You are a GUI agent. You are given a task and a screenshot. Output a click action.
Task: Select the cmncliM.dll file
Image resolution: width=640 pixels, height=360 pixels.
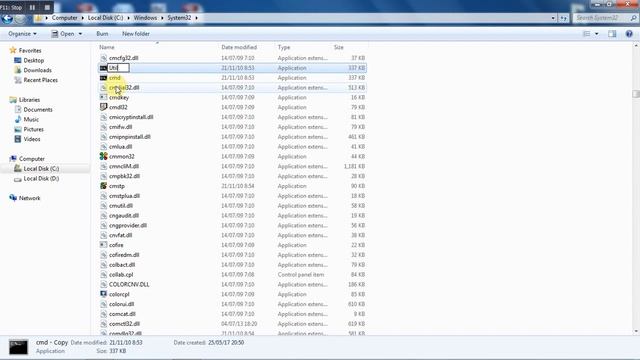click(x=124, y=166)
